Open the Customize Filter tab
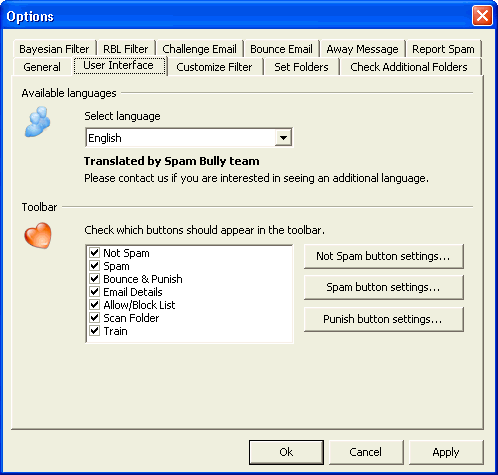This screenshot has height=475, width=498. (214, 67)
